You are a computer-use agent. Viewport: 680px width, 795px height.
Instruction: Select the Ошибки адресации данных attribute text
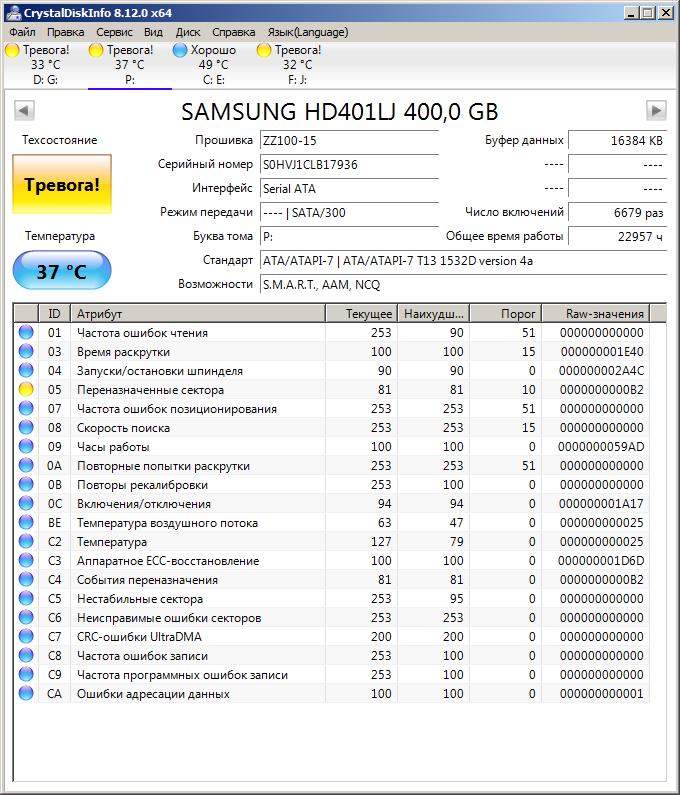(153, 694)
